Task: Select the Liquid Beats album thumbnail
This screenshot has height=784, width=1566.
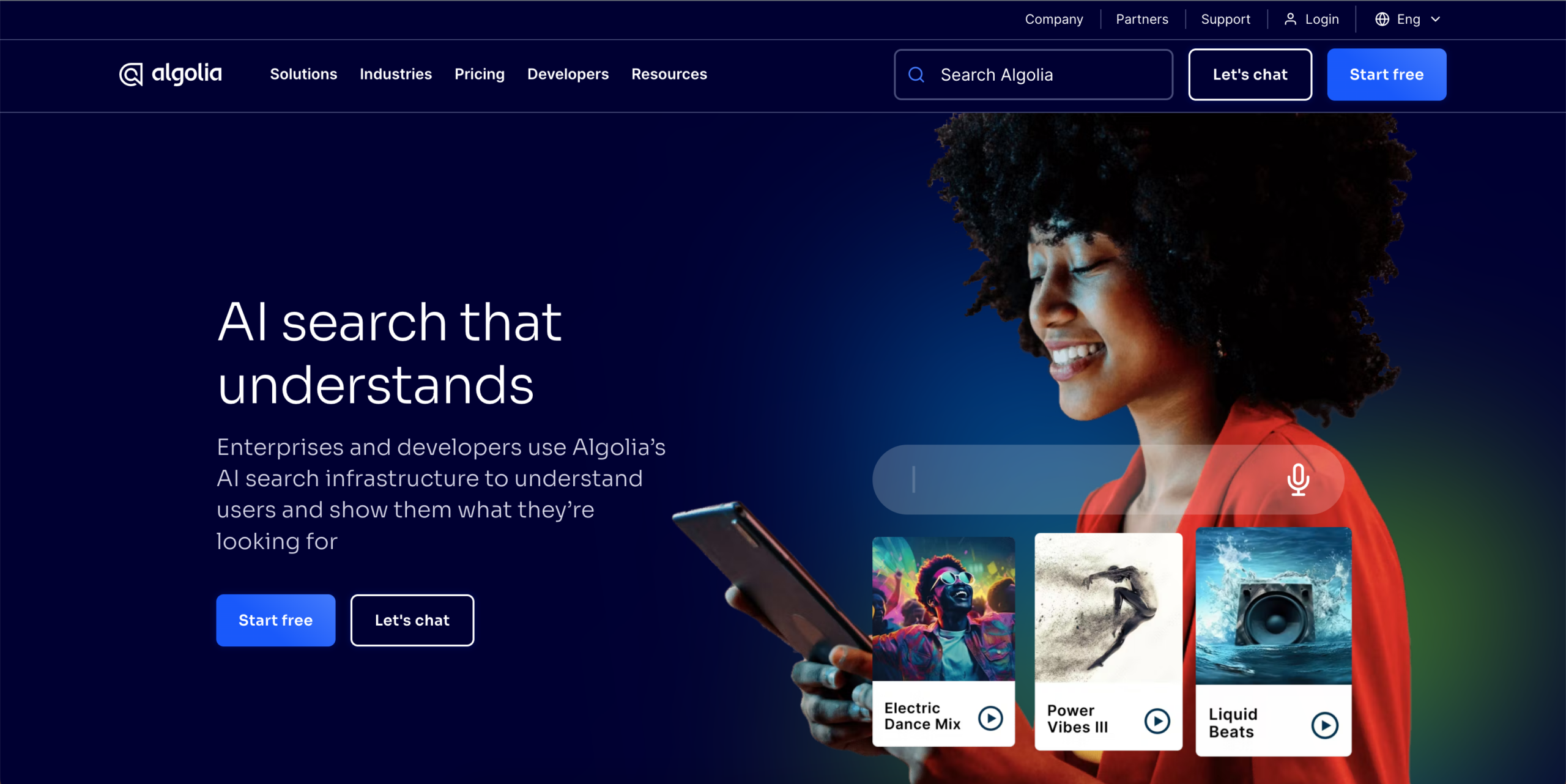Action: [1274, 606]
